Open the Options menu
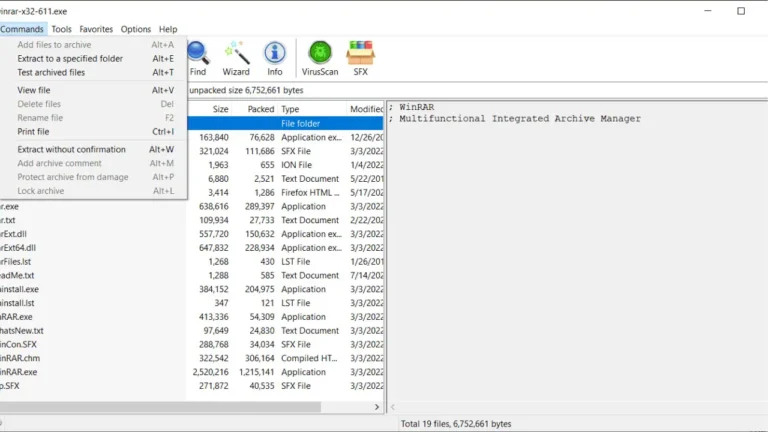The height and width of the screenshot is (432, 768). (136, 29)
